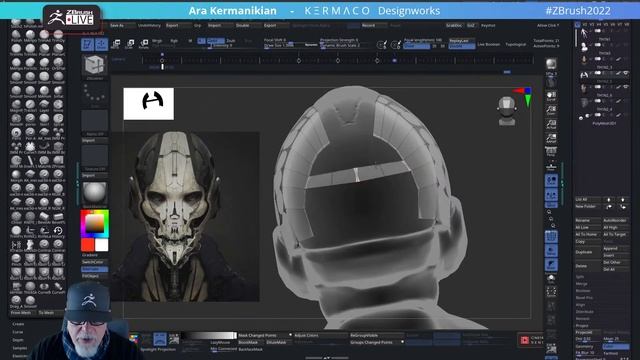Click the AutoReorder button
Screen dimensions: 640x360
pos(615,220)
